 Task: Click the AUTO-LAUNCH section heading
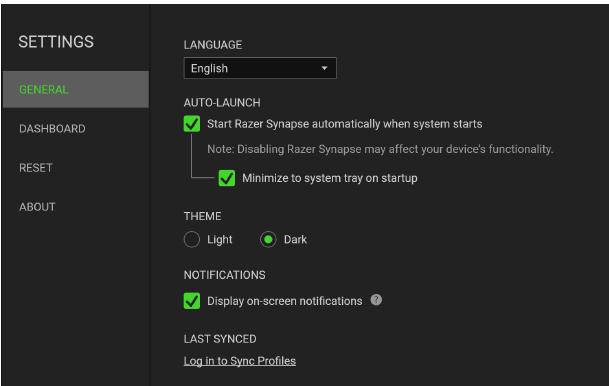(x=222, y=103)
